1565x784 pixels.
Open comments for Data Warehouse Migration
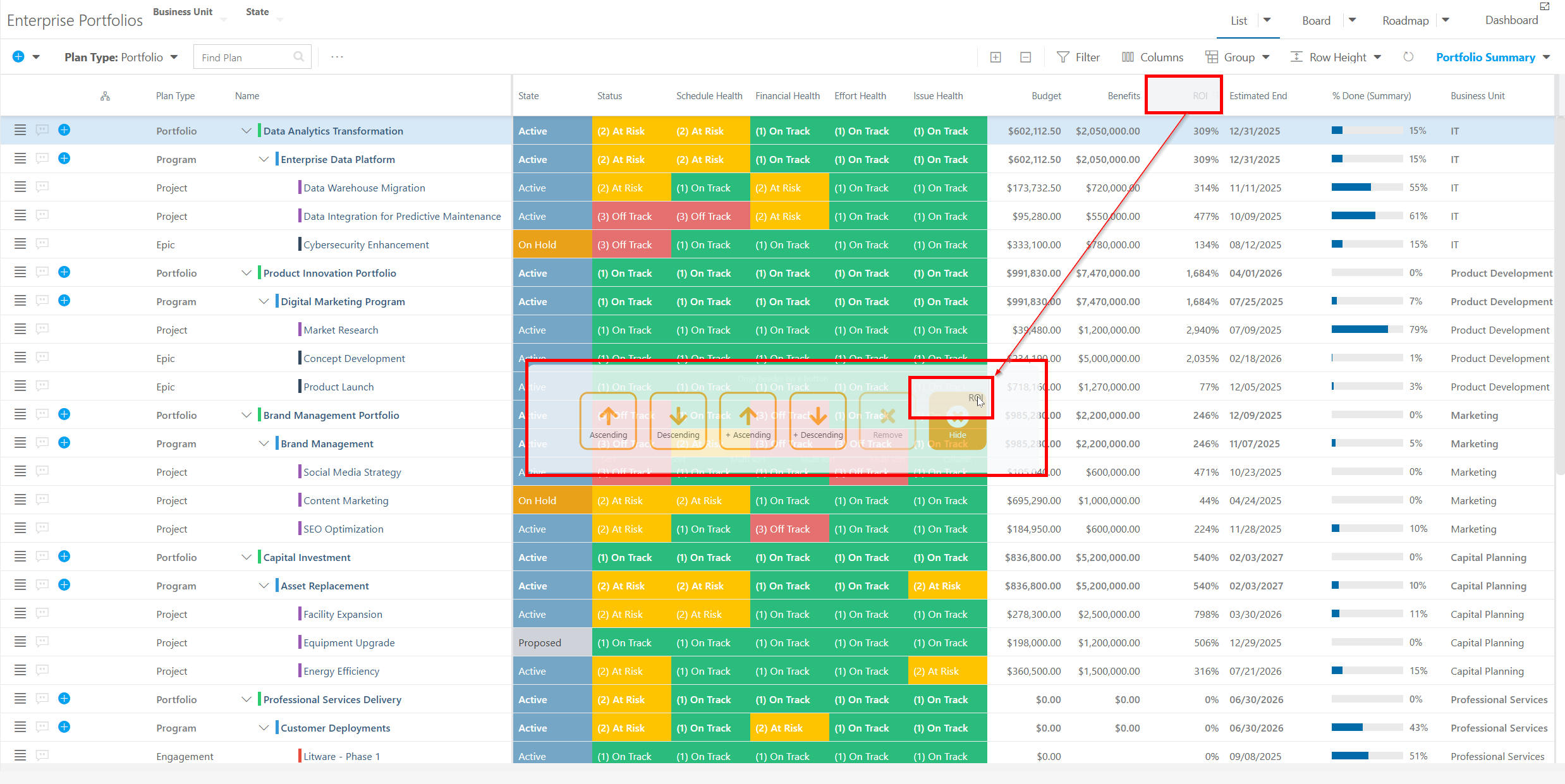coord(42,187)
